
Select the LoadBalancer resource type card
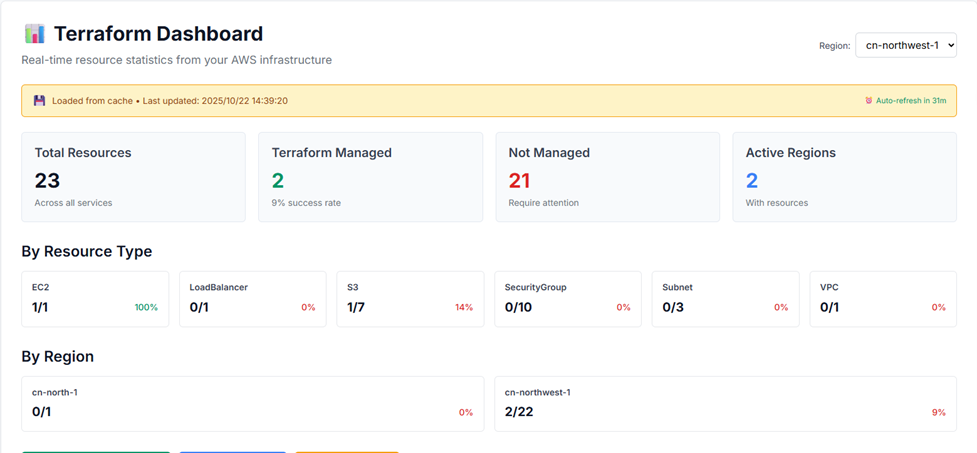coord(252,298)
